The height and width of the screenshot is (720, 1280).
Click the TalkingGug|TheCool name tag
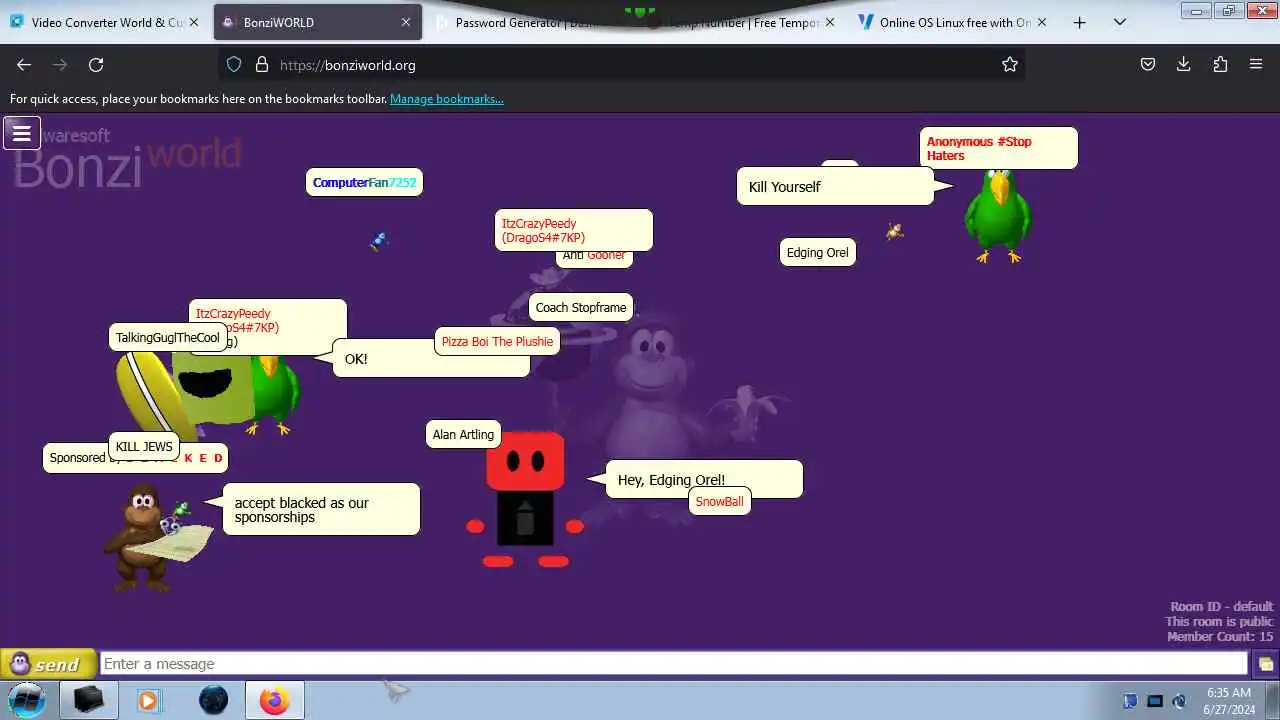click(x=167, y=337)
